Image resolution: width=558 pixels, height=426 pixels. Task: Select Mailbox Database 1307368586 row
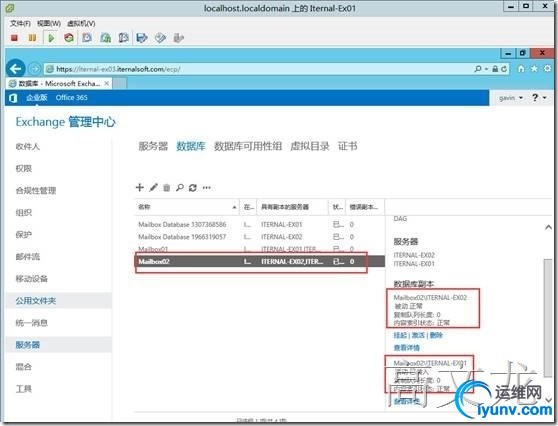pos(259,225)
